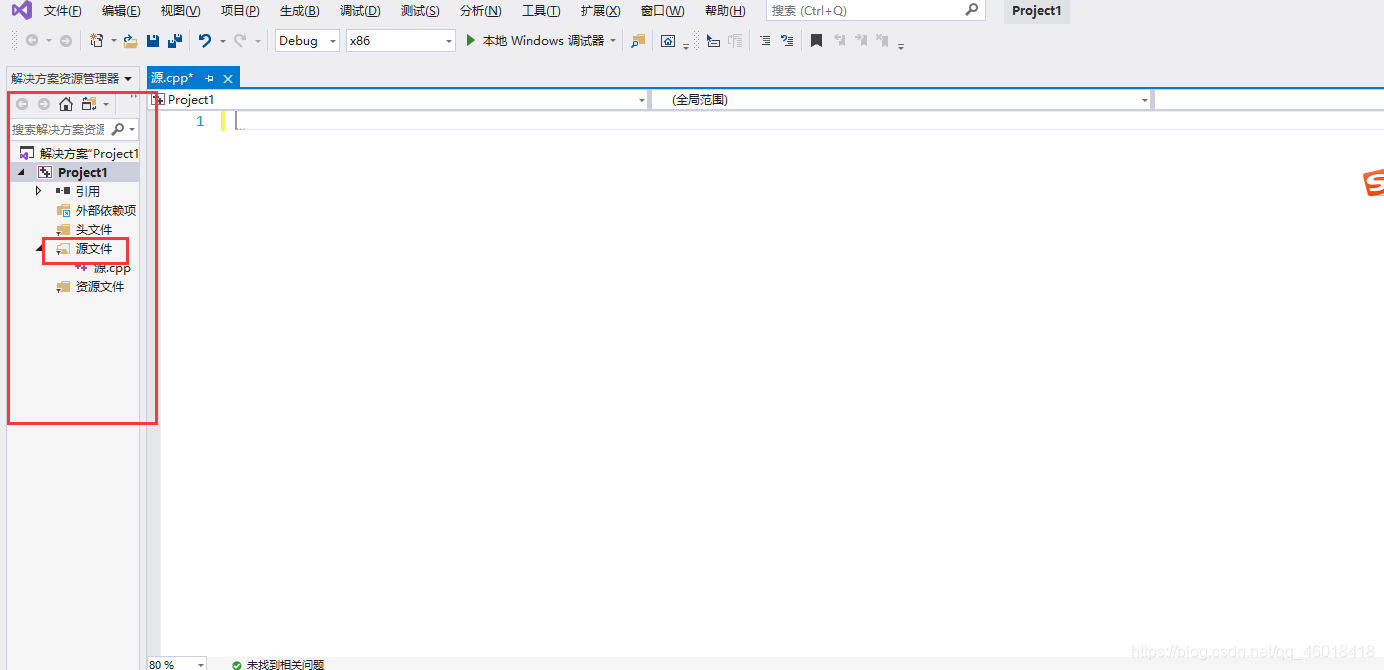Open the x86 platform dropdown
Viewport: 1384px width, 670px height.
pyautogui.click(x=449, y=41)
